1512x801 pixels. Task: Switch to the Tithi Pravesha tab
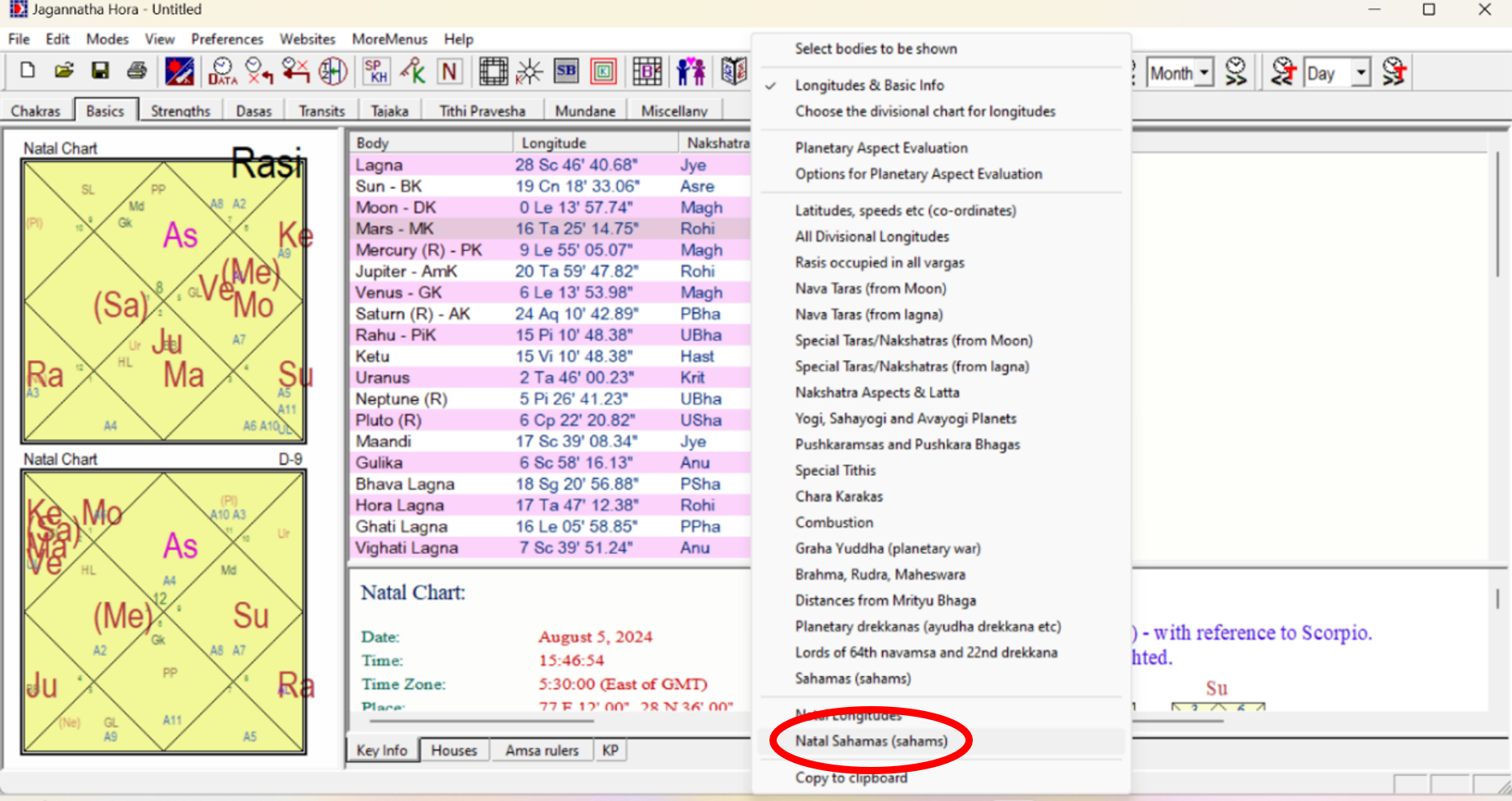(x=482, y=110)
